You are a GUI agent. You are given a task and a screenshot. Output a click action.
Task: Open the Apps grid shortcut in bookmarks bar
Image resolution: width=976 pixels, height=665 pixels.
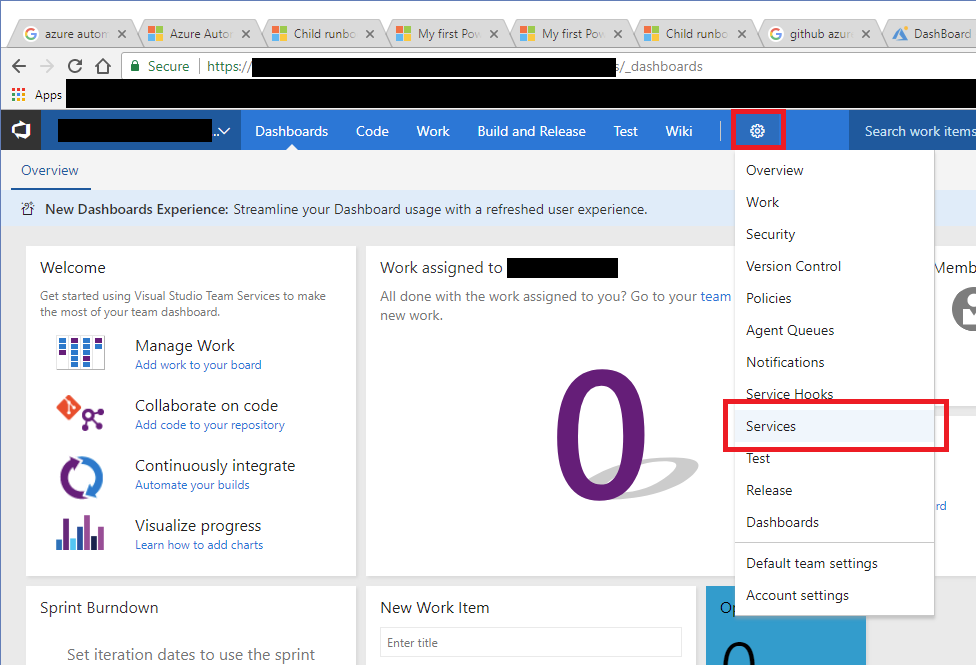(x=19, y=95)
